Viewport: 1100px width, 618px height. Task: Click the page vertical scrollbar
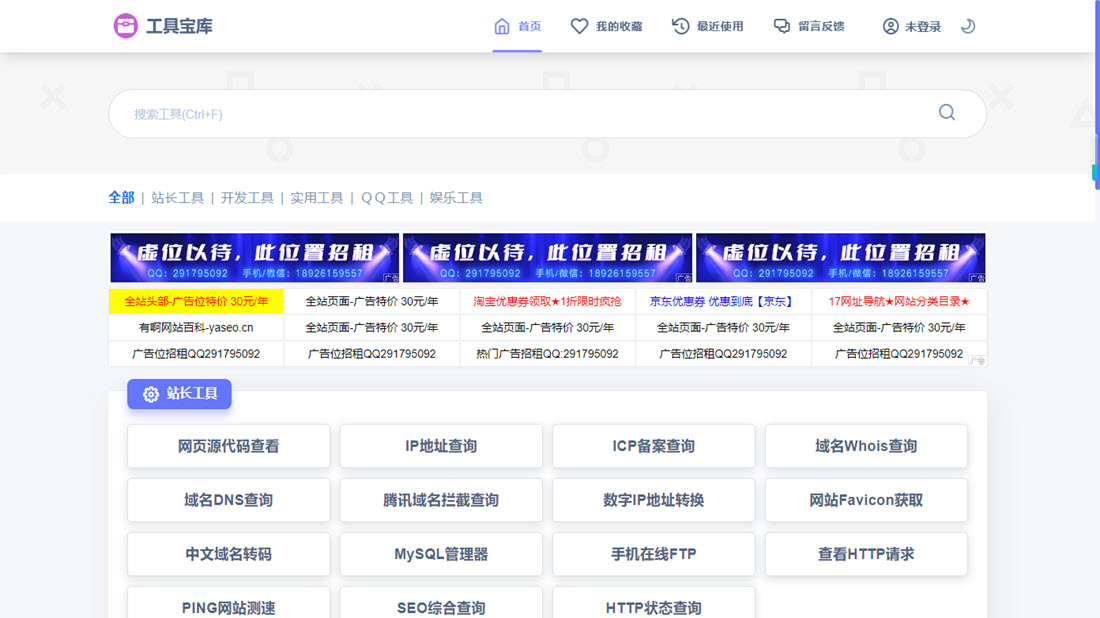(1095, 300)
